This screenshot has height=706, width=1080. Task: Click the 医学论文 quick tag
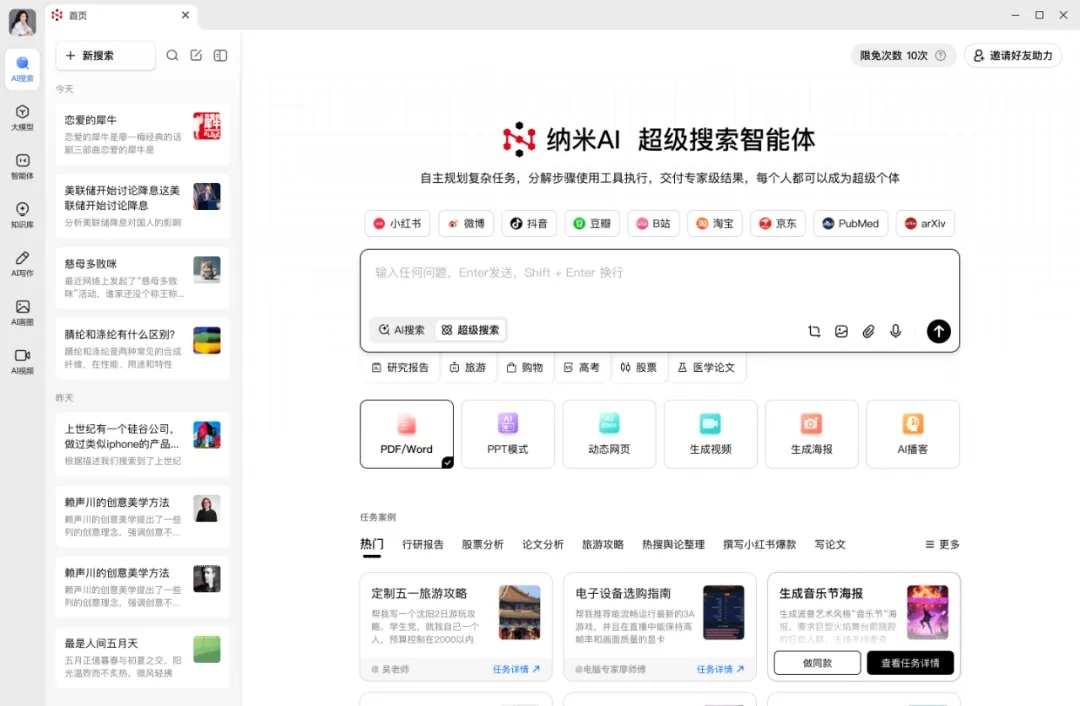(x=707, y=367)
